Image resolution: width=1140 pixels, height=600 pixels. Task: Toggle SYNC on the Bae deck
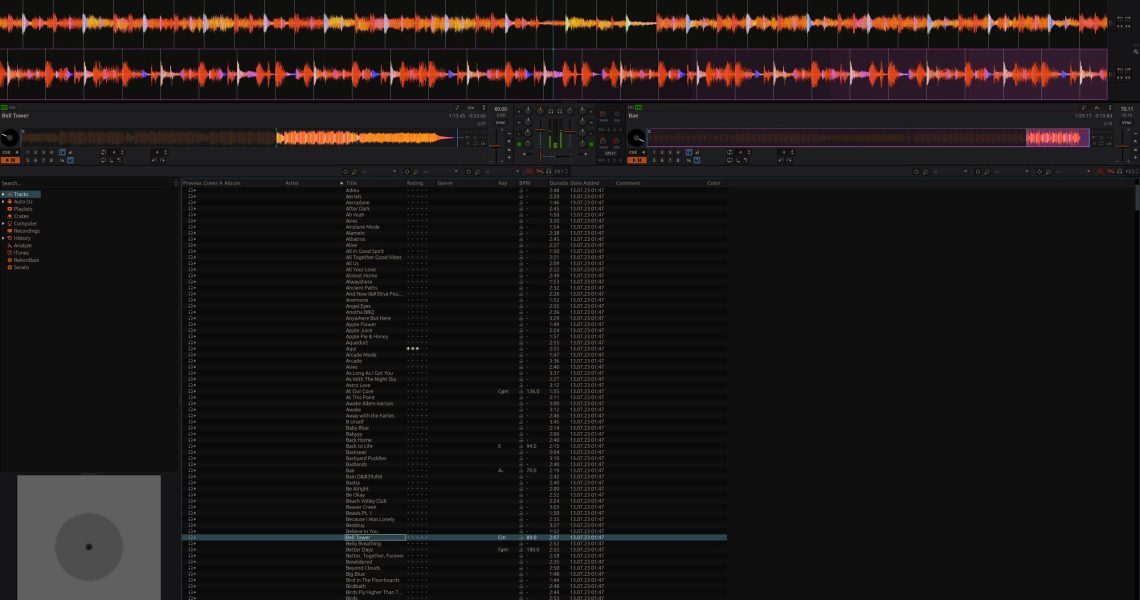[x=1127, y=123]
